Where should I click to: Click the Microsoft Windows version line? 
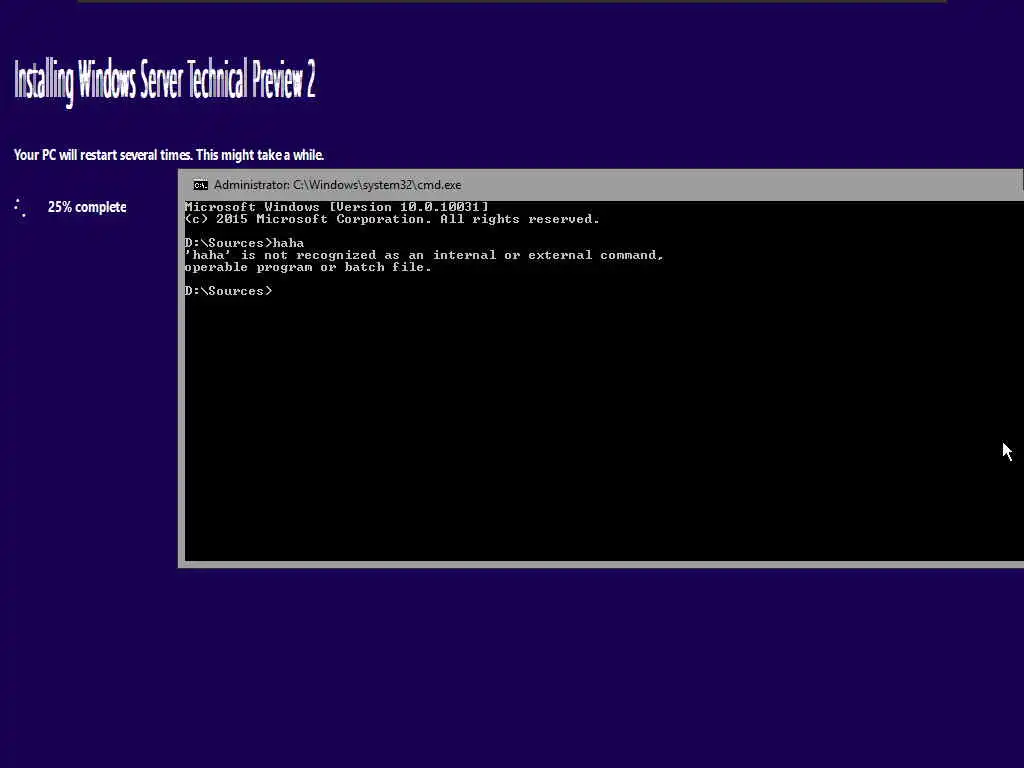(x=336, y=207)
